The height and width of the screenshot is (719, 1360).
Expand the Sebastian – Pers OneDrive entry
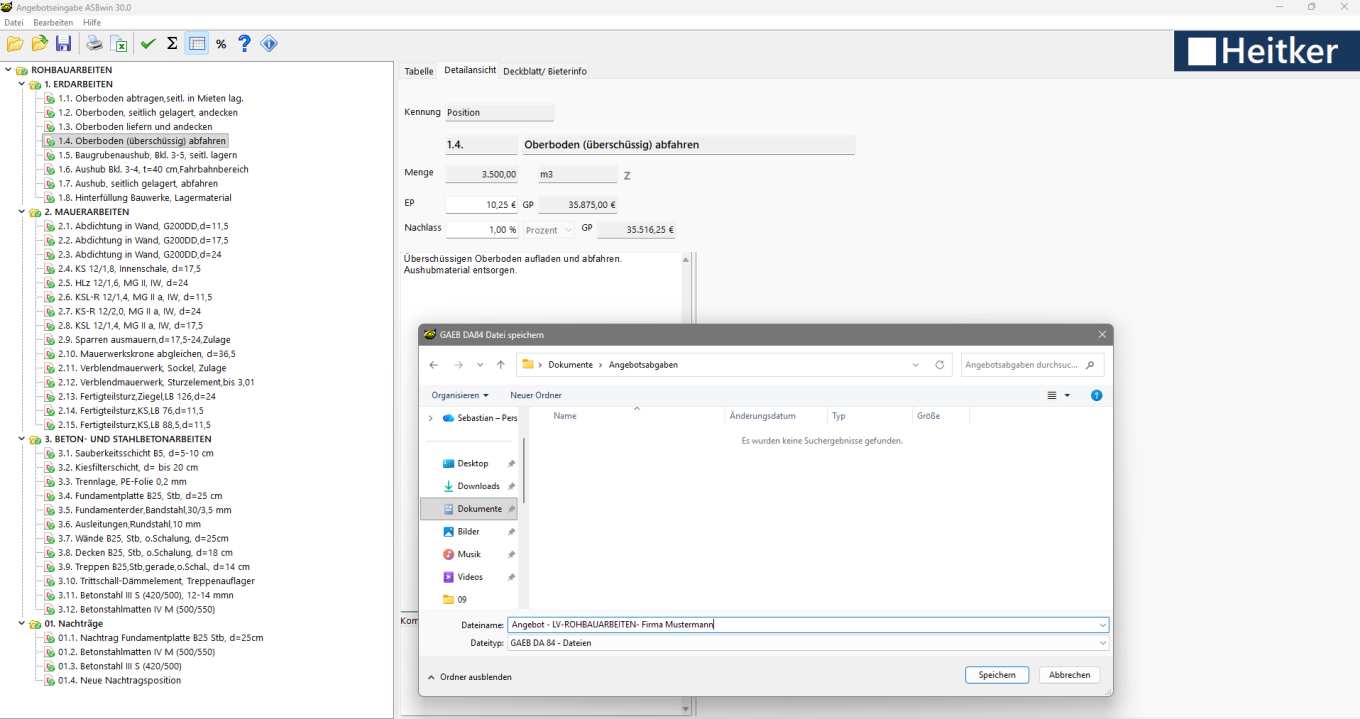[431, 418]
